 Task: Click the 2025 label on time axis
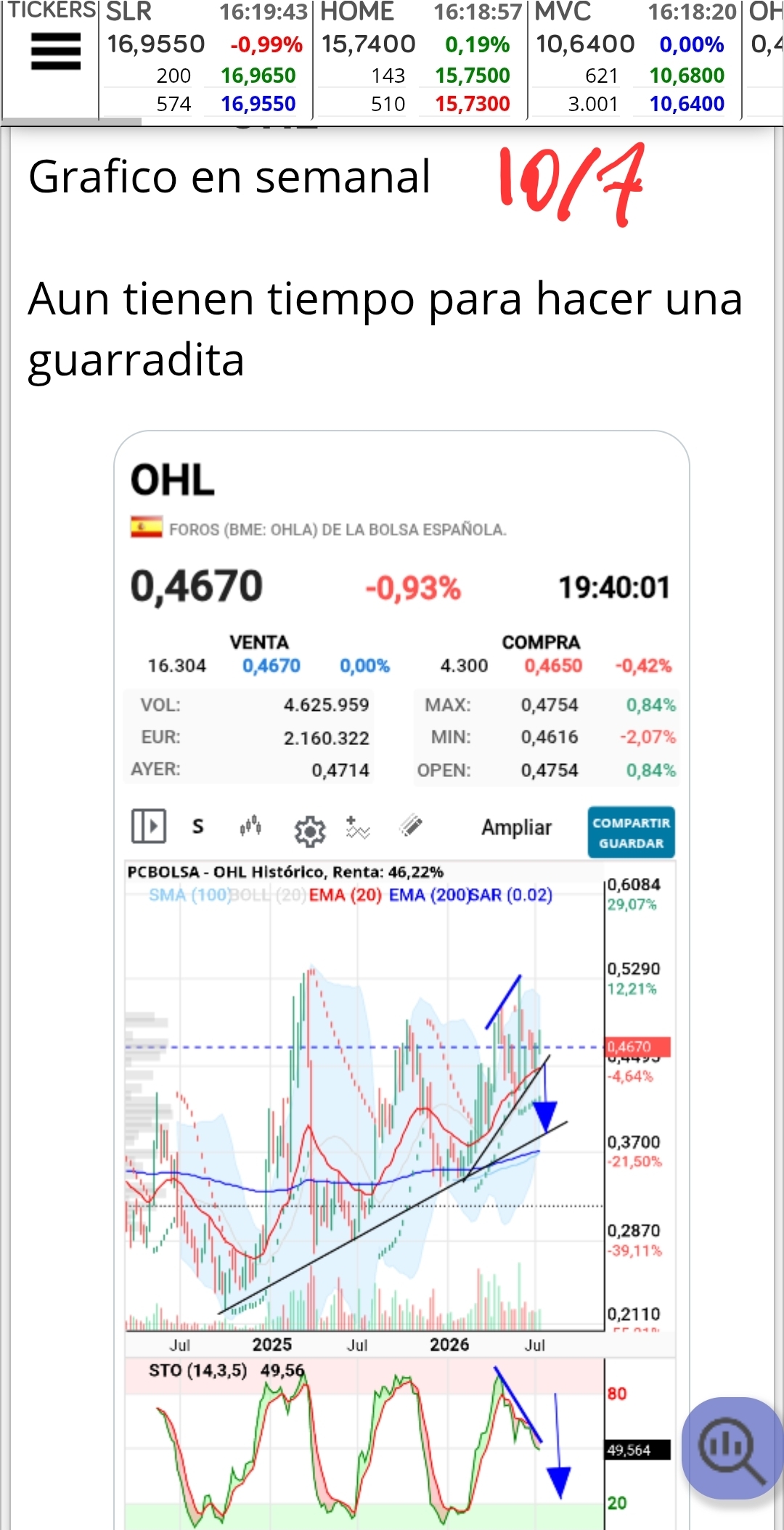(272, 1345)
